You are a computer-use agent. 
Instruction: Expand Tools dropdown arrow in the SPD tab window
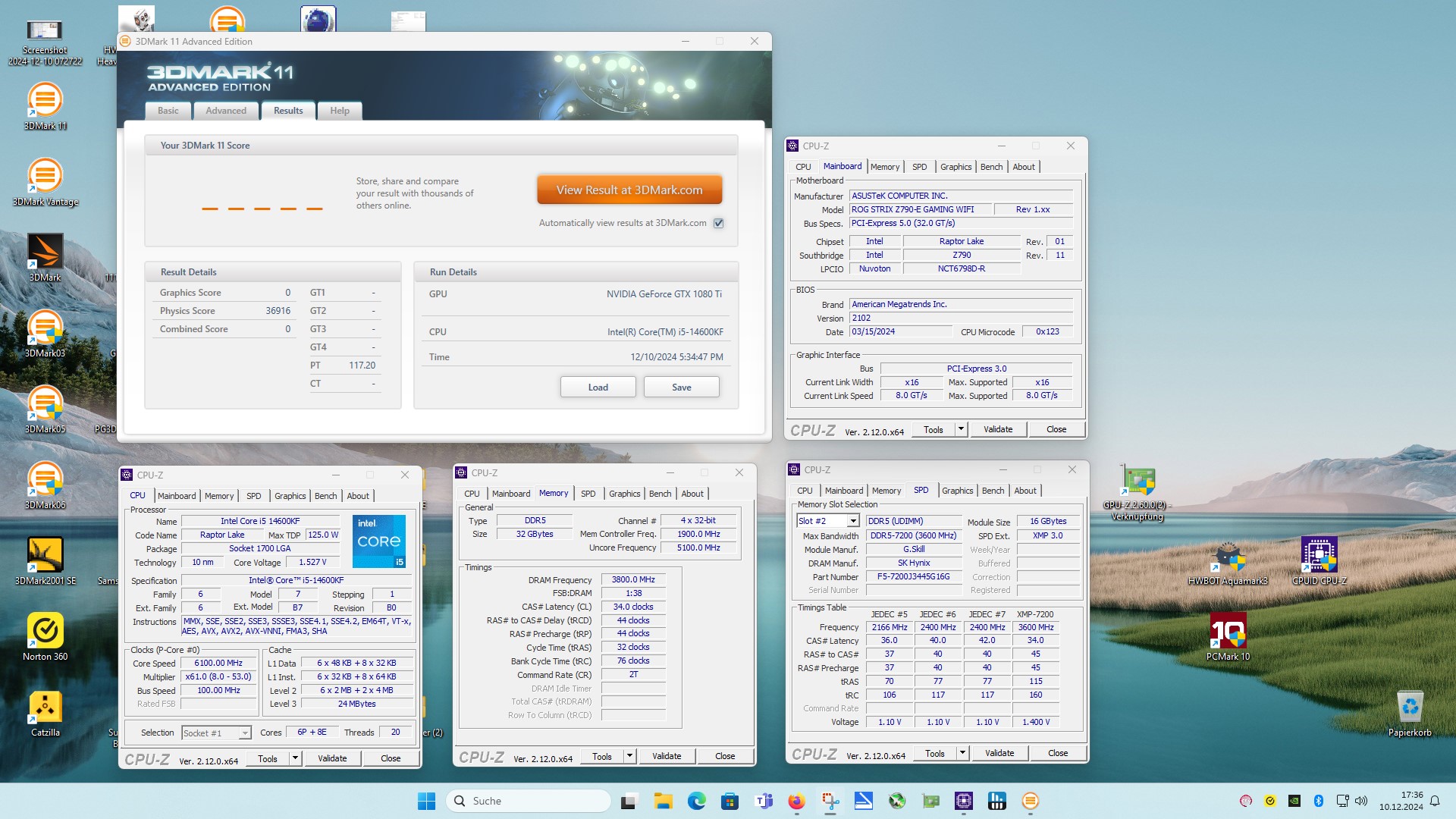point(962,753)
